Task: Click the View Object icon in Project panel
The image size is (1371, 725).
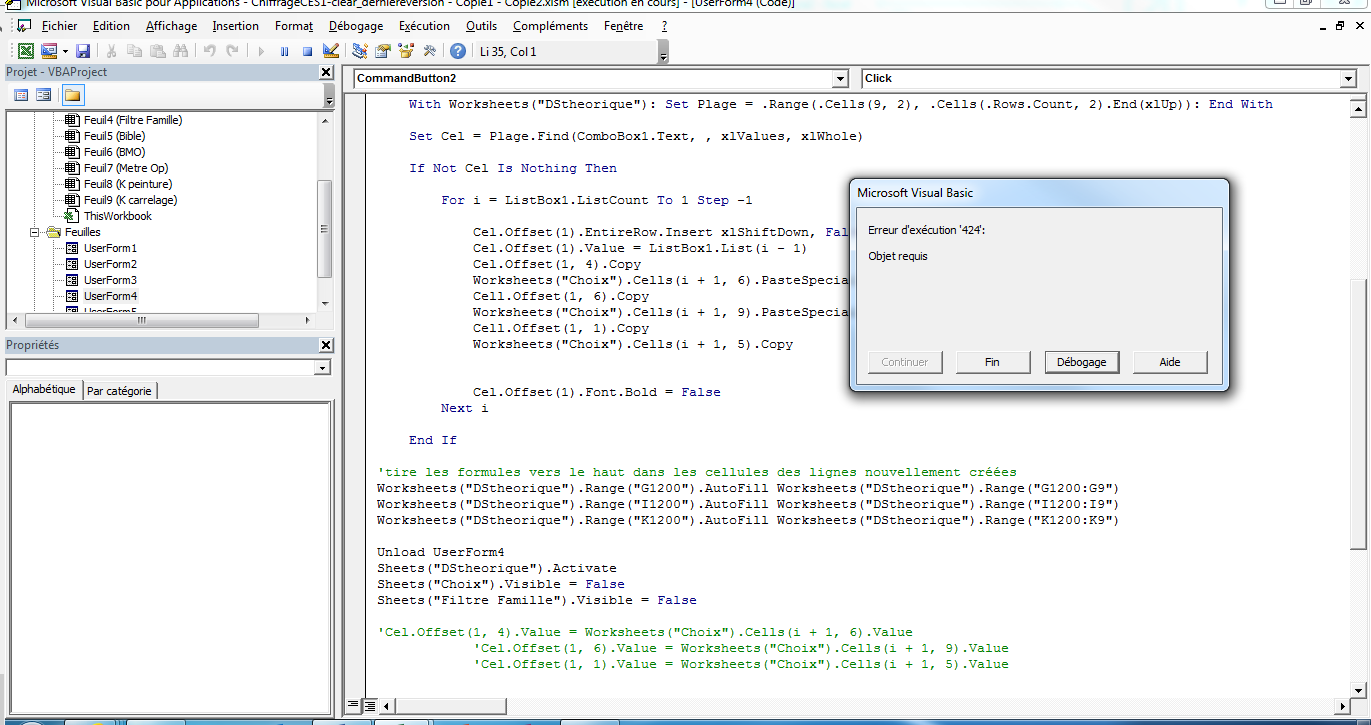Action: (43, 95)
